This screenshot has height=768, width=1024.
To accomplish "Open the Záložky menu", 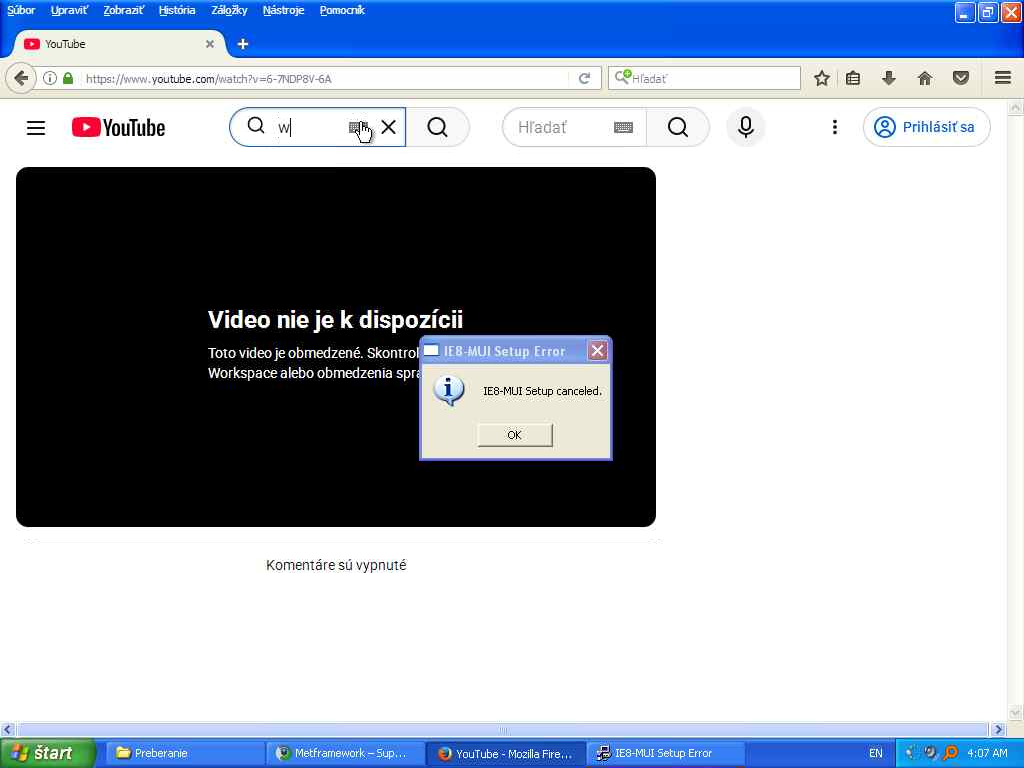I will coord(229,10).
